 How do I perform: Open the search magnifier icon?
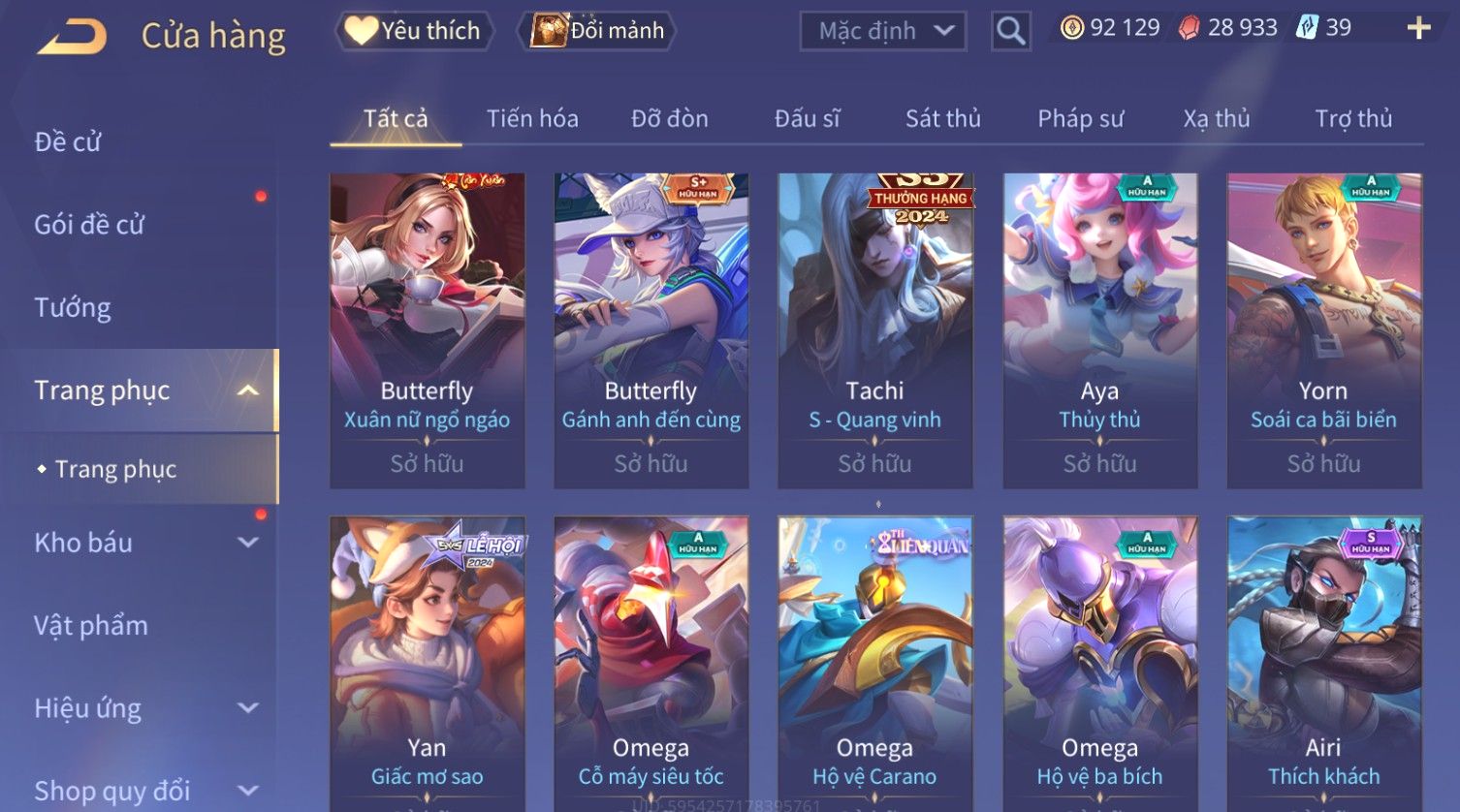click(1010, 32)
